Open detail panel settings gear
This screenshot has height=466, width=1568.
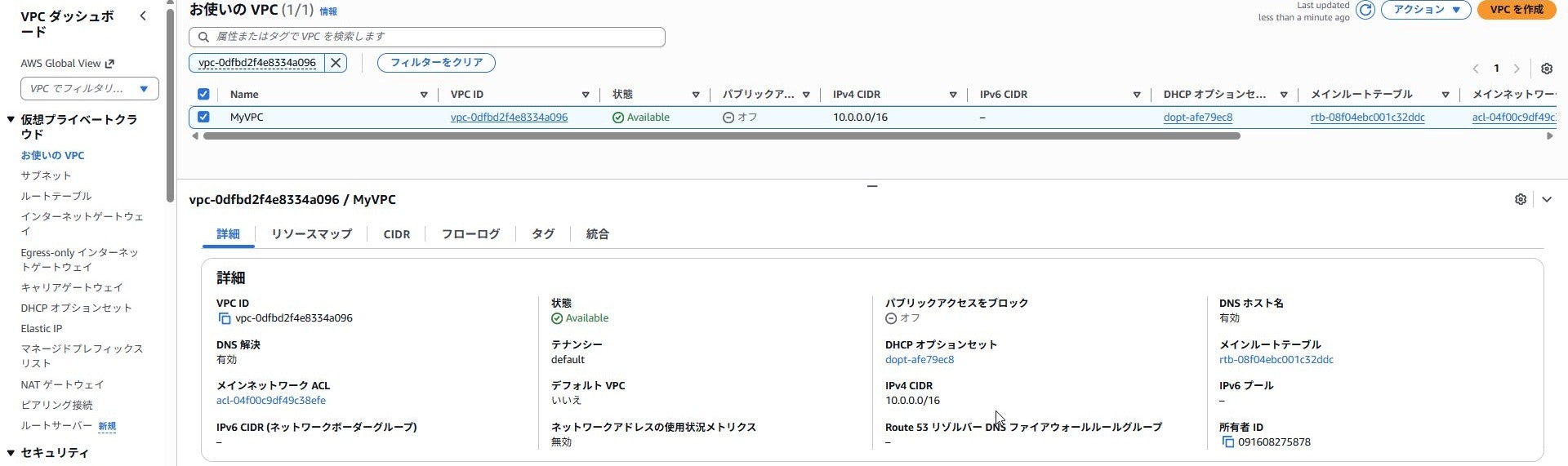(1521, 199)
